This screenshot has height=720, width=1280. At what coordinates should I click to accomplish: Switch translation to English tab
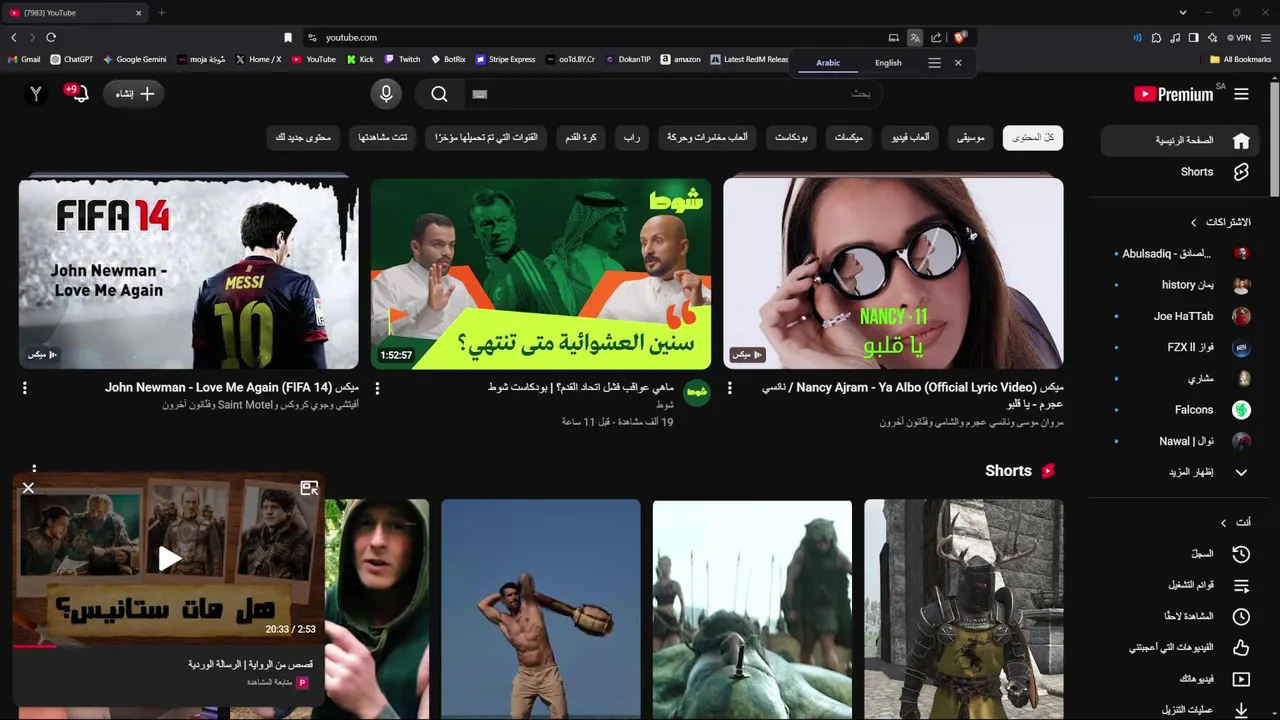pos(888,63)
